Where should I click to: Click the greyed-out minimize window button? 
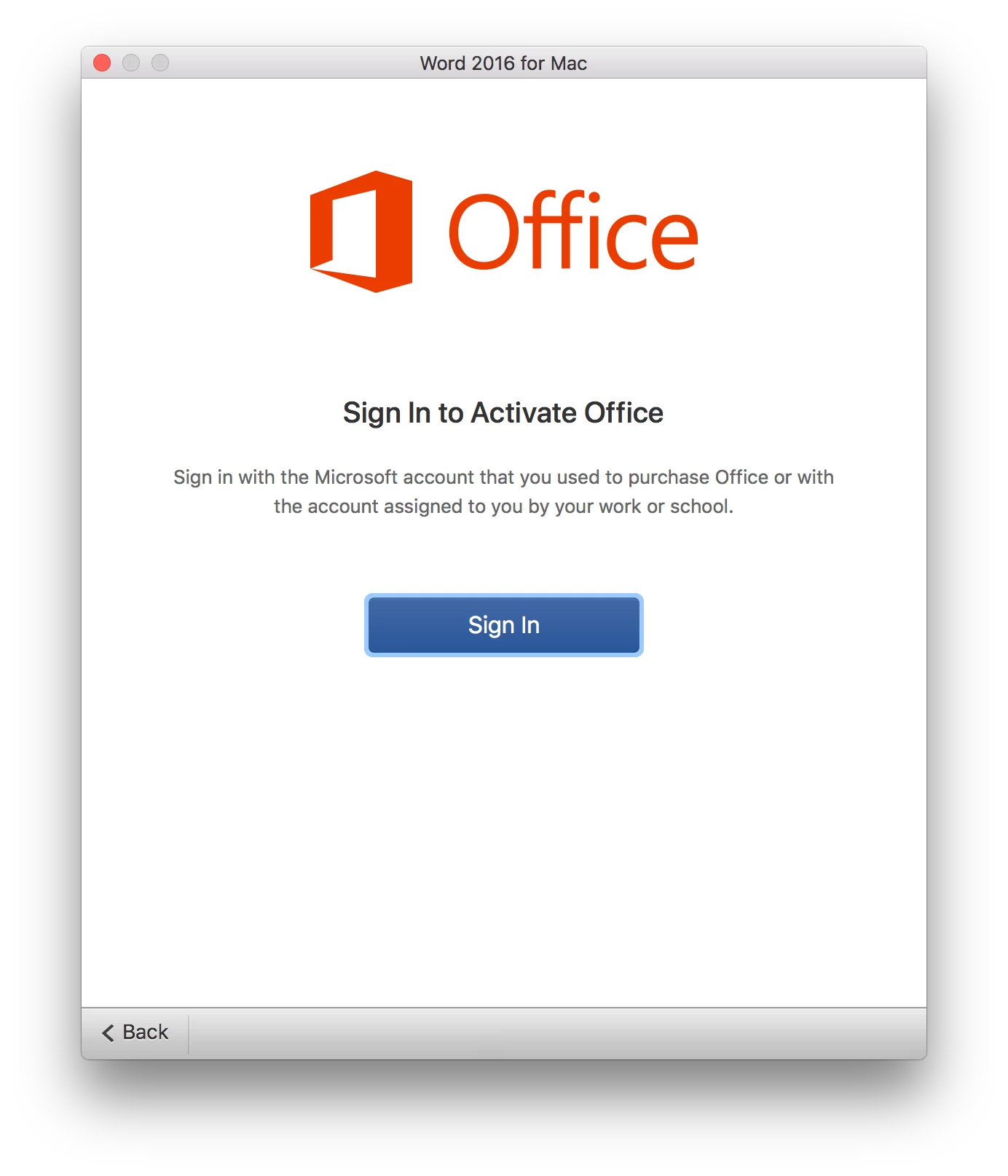coord(131,63)
